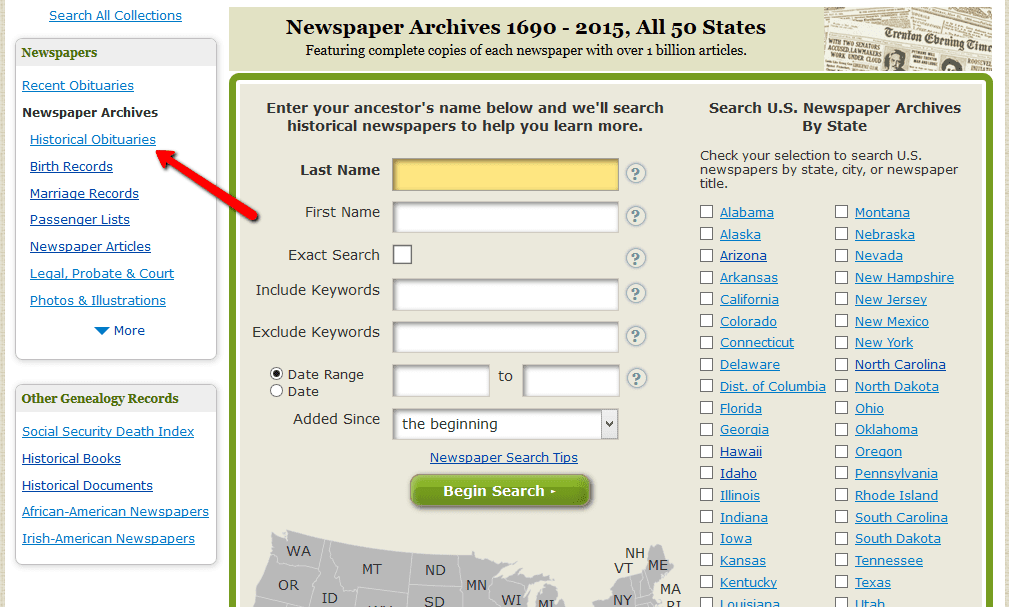Click the Exclude Keywords field
Image resolution: width=1009 pixels, height=607 pixels.
(x=505, y=337)
